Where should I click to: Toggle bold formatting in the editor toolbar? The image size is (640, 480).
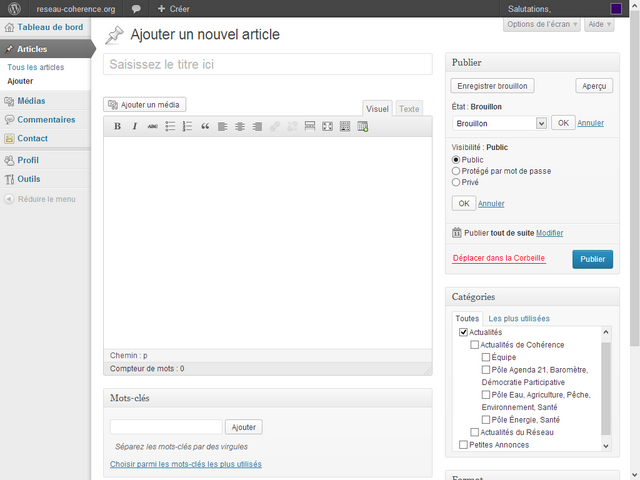coord(117,127)
